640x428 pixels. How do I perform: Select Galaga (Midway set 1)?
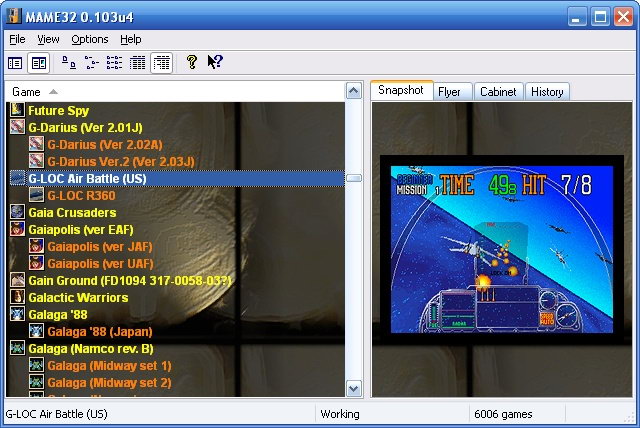coord(109,366)
